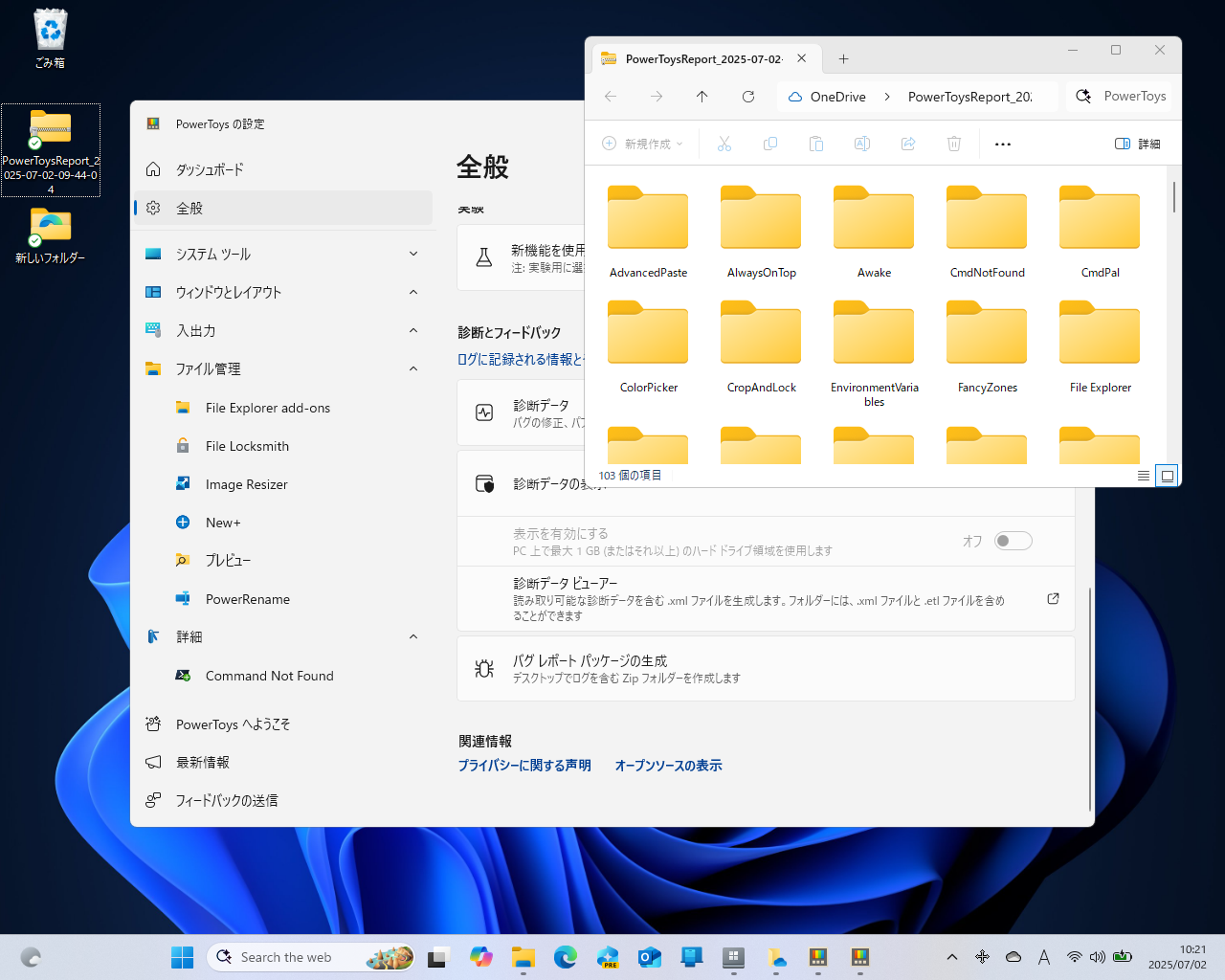Enable the 表示を有効にする toggle
This screenshot has height=980, width=1225.
point(1013,540)
